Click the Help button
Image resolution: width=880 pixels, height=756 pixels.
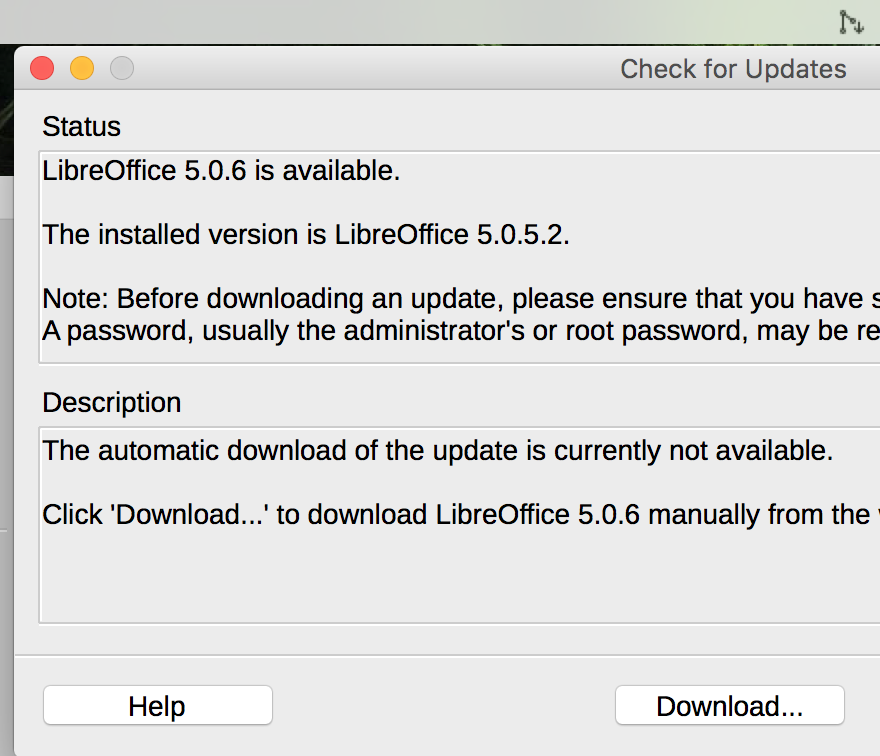tap(158, 705)
